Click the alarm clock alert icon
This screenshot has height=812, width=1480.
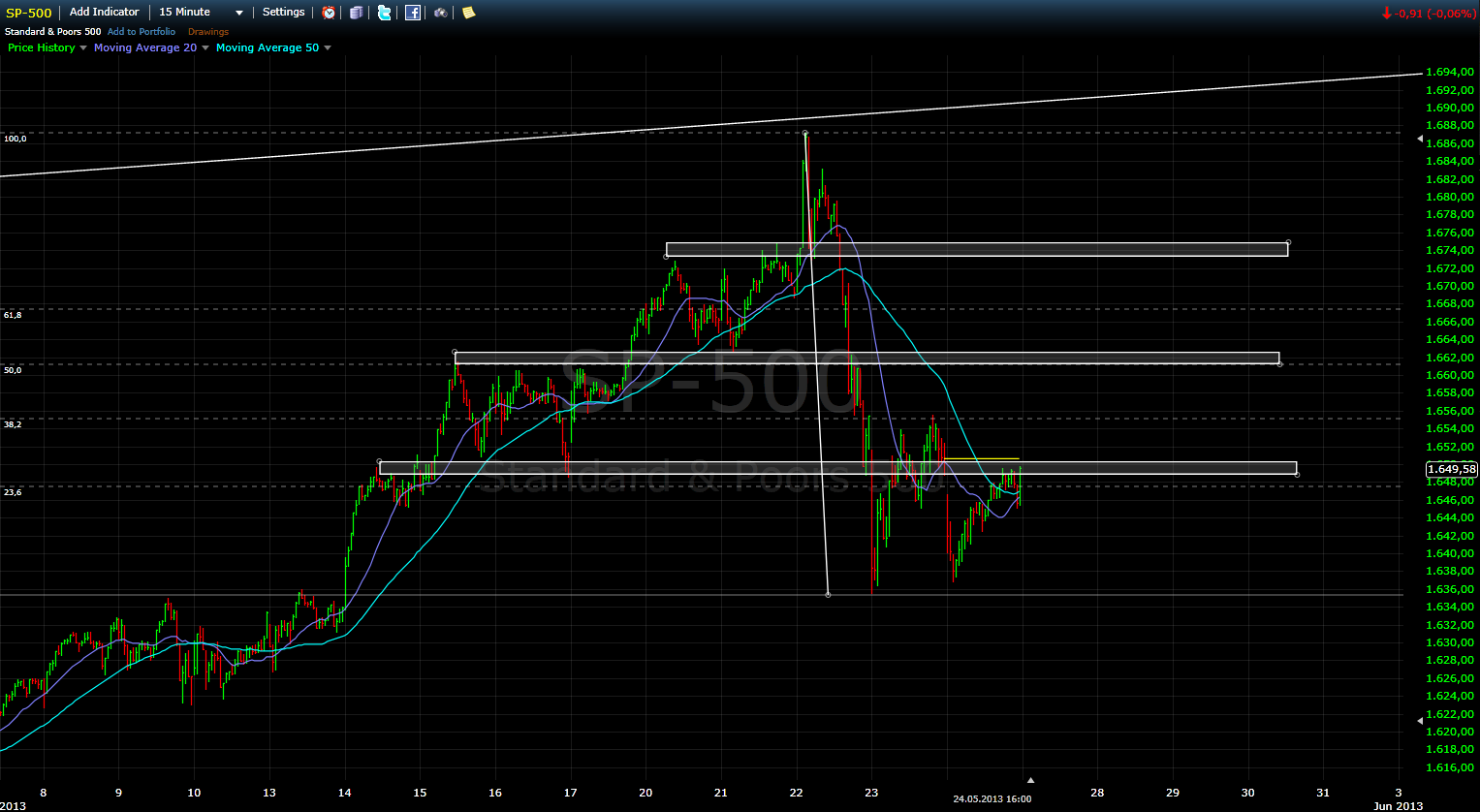(330, 13)
